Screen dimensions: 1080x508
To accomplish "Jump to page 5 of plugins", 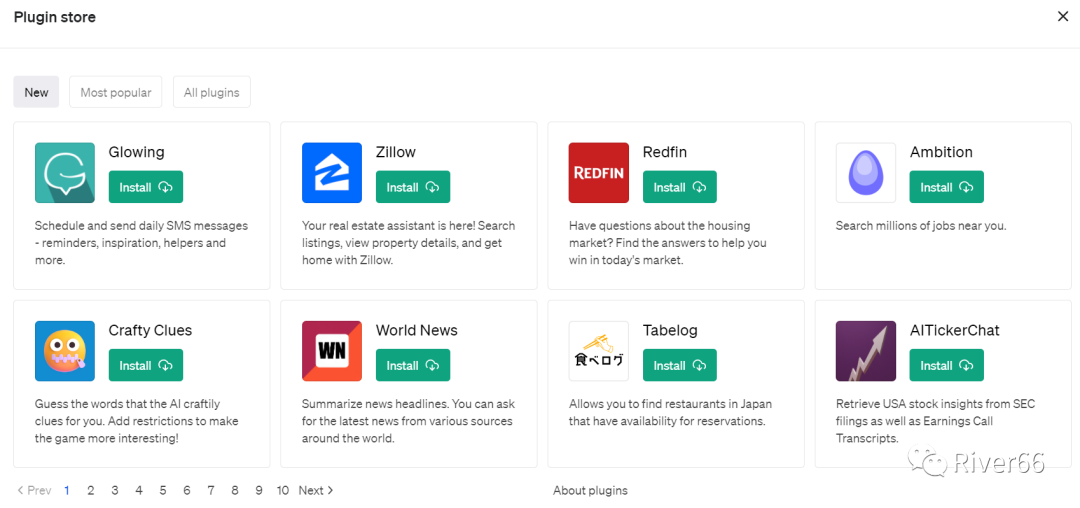I will [x=163, y=490].
